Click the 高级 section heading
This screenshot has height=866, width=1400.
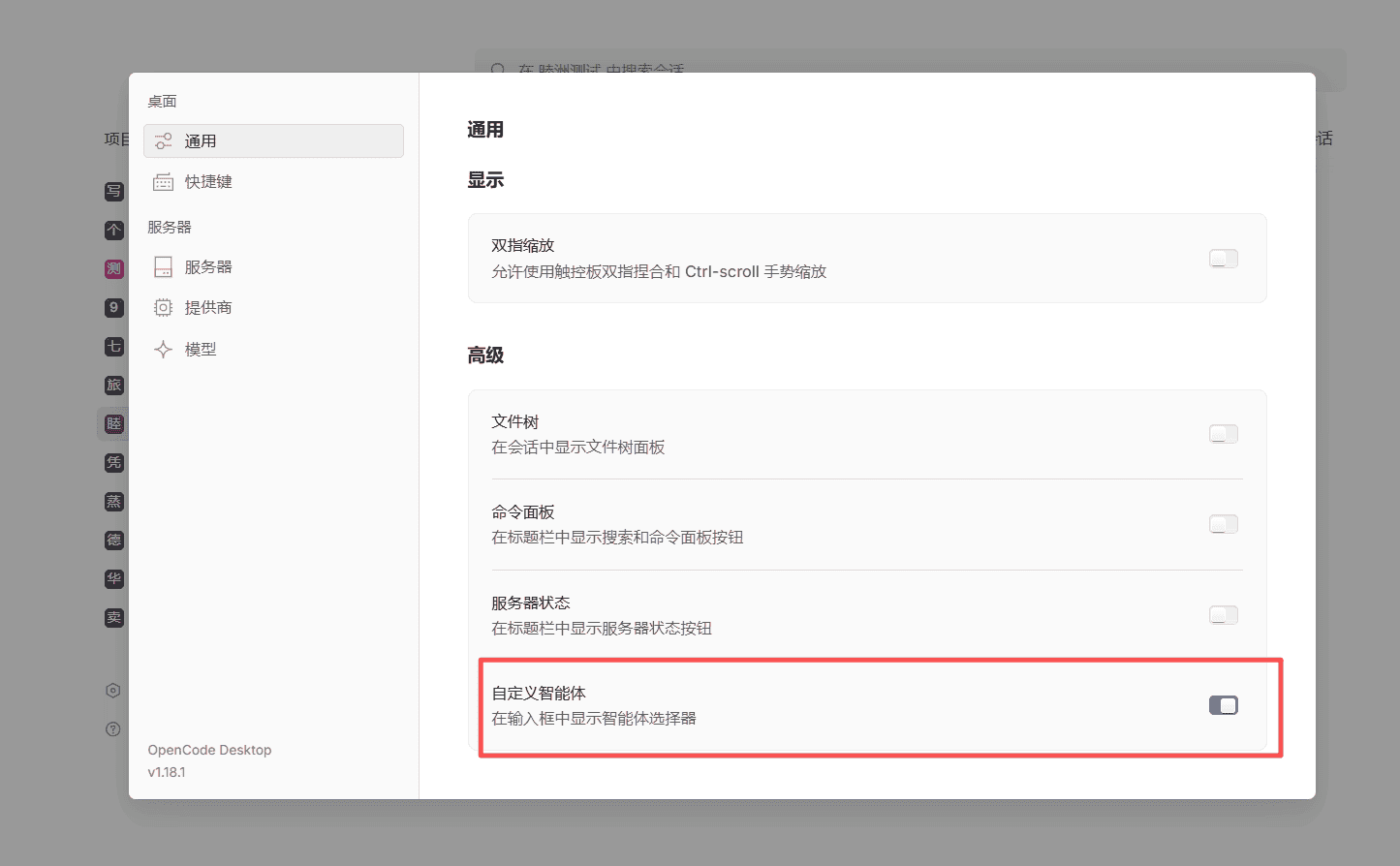(x=485, y=356)
